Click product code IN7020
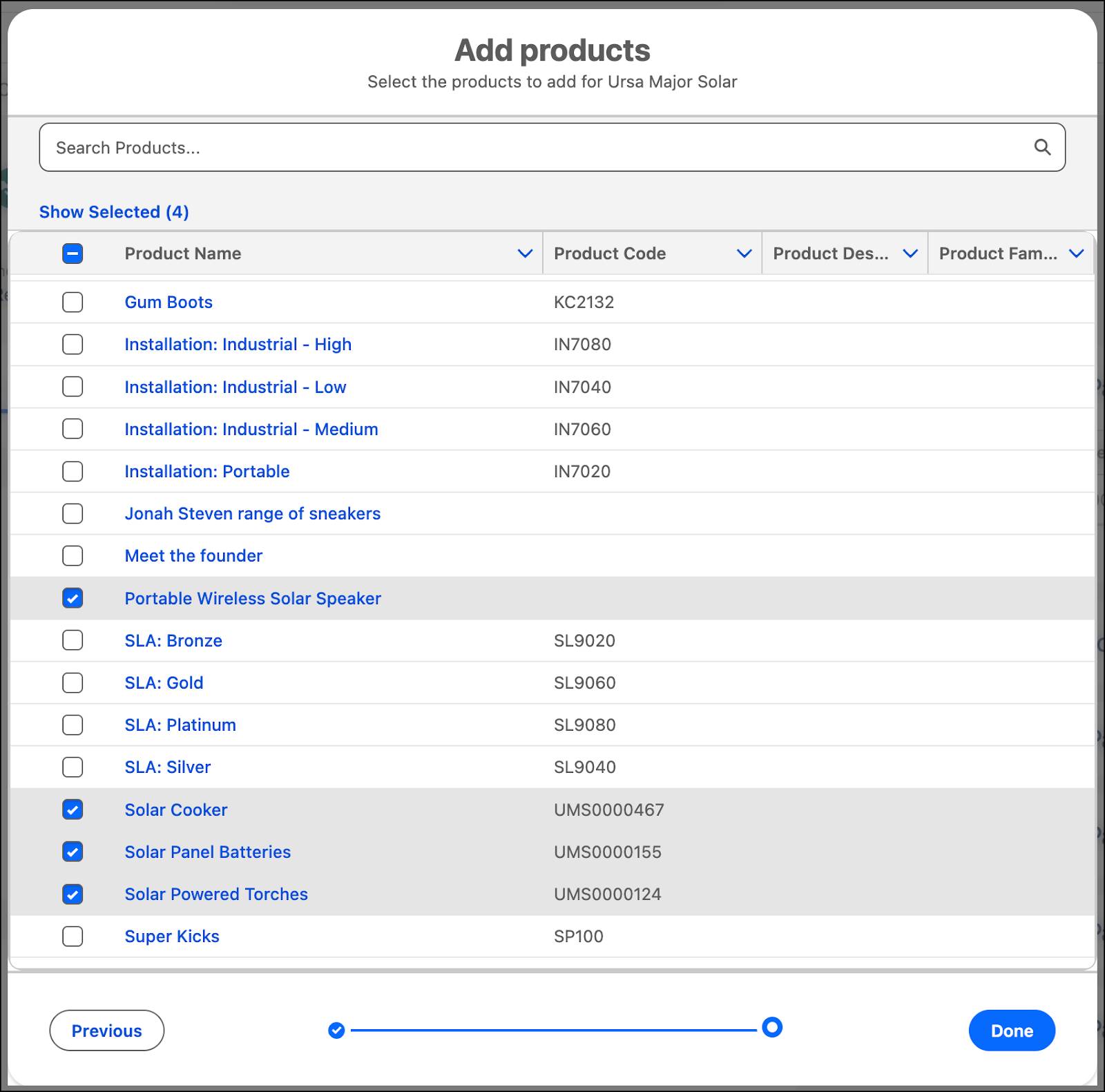This screenshot has height=1092, width=1105. pyautogui.click(x=582, y=471)
